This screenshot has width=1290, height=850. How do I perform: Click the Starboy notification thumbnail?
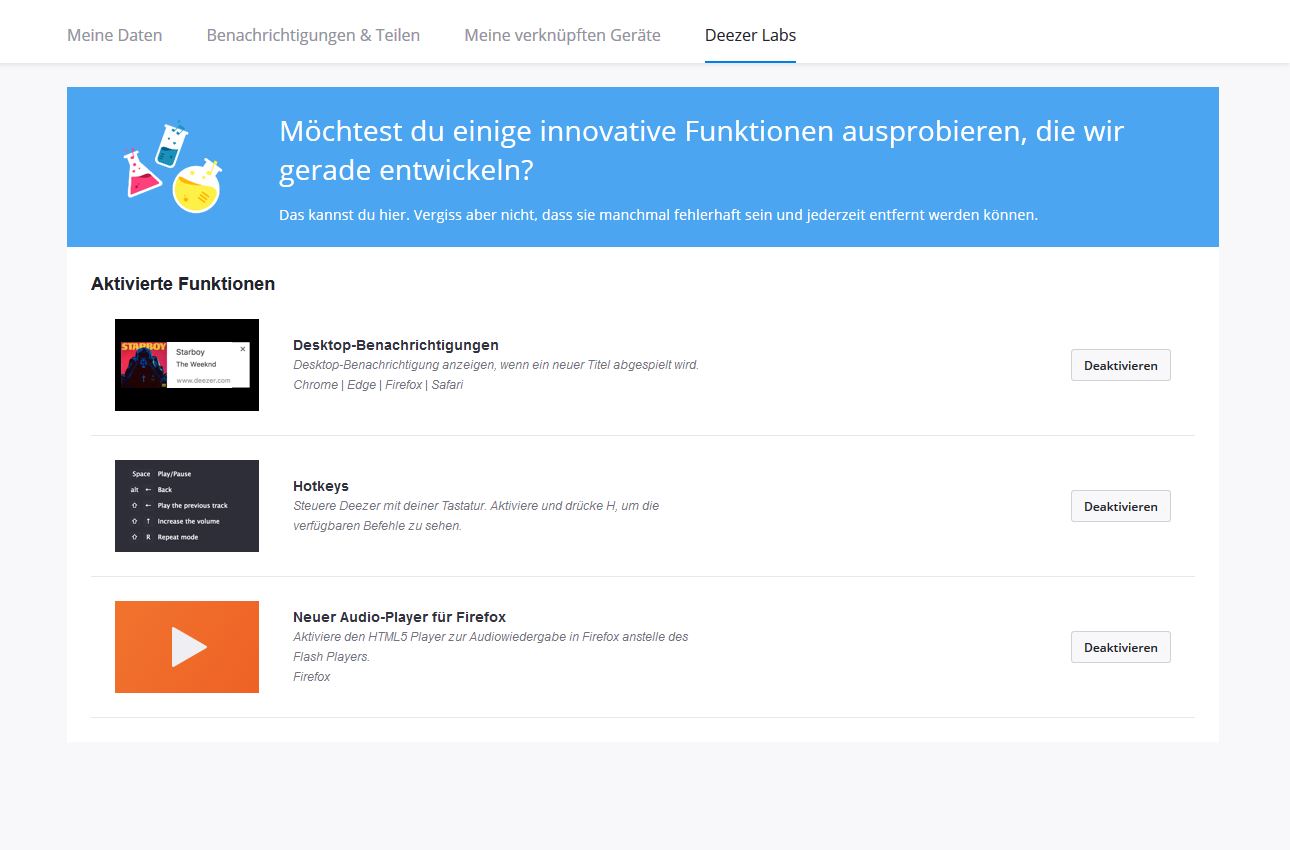pos(187,365)
